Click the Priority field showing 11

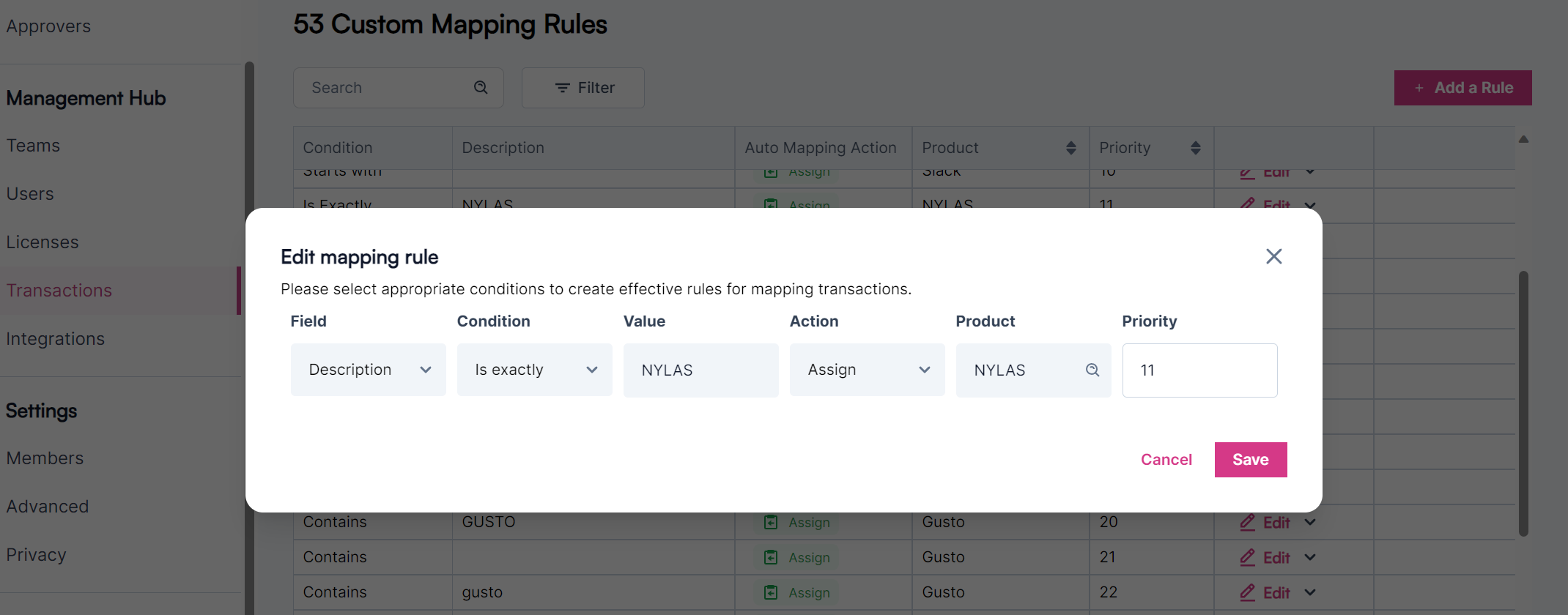click(x=1199, y=370)
